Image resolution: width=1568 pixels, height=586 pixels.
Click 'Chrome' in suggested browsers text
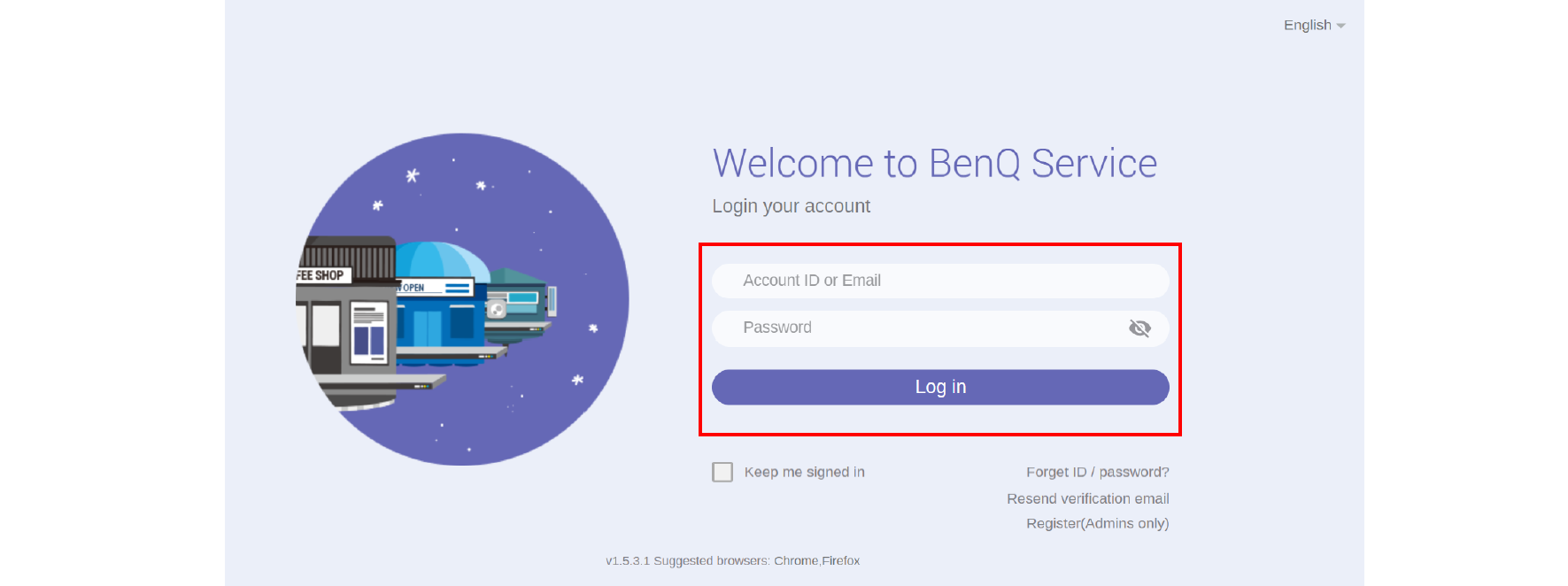pyautogui.click(x=795, y=560)
